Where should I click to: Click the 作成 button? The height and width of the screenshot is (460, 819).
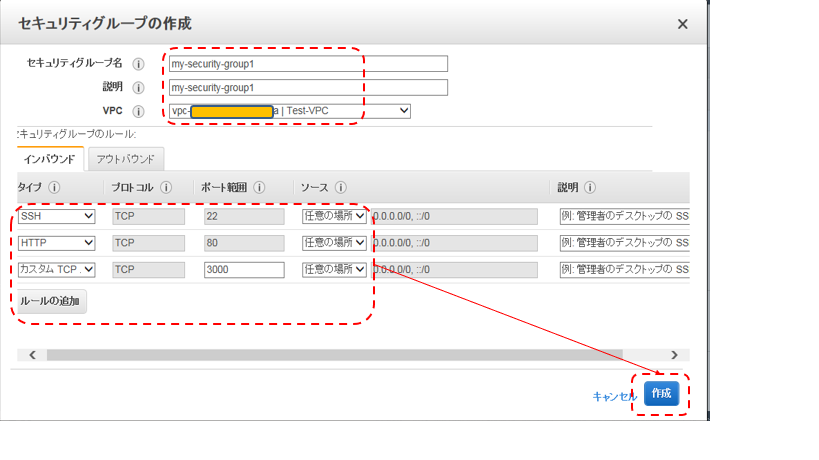pyautogui.click(x=661, y=394)
